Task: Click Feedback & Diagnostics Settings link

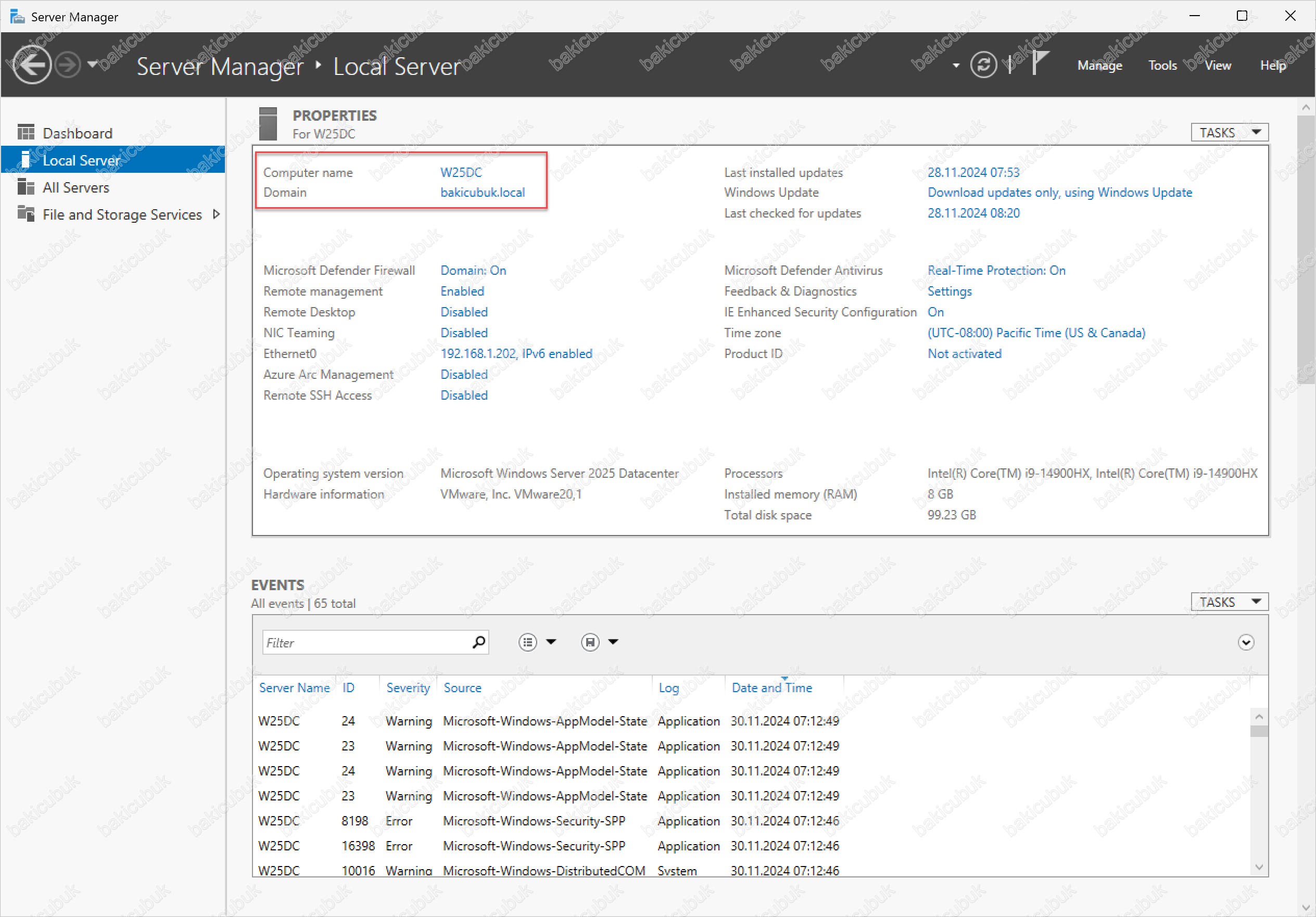Action: pos(949,291)
